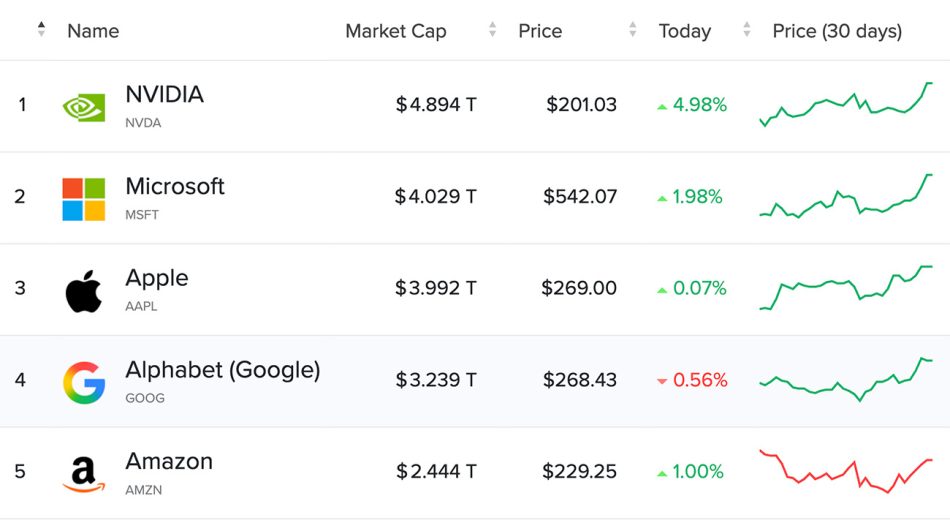Click Apple's $3.992 T market cap

(436, 288)
